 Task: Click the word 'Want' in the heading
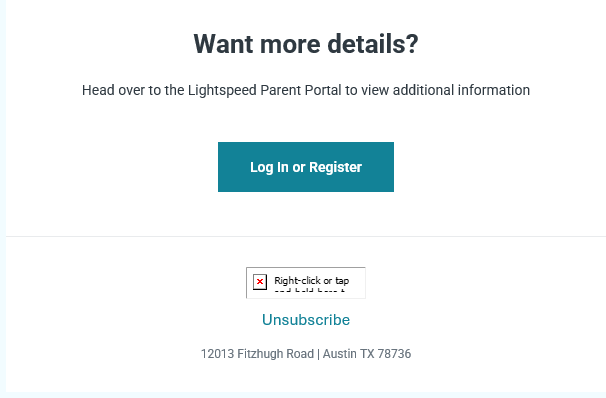223,44
